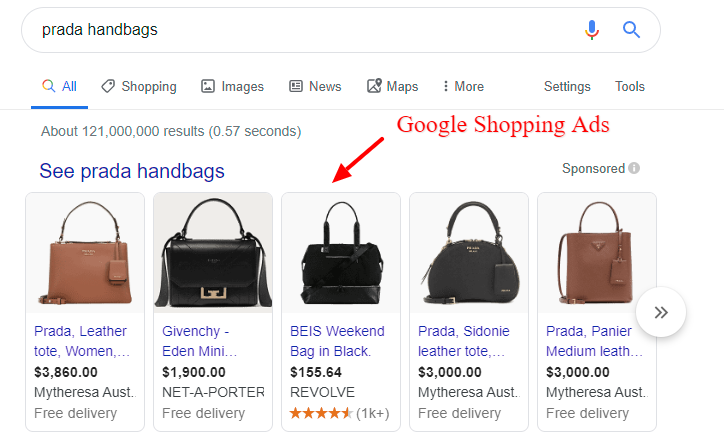Screen dimensions: 724x448
Task: Click the Givenchy Eden Mini bag image
Action: (x=213, y=253)
